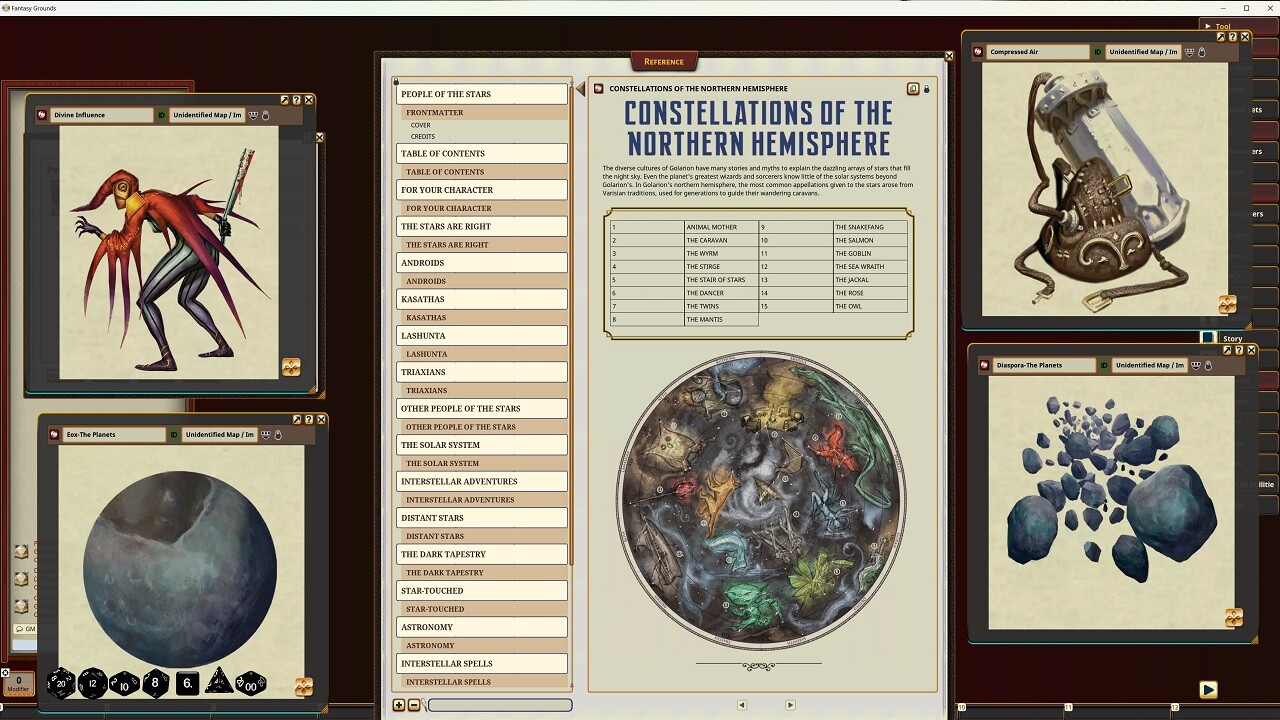Screen dimensions: 1280x720
Task: Roll the d8 die
Action: [x=152, y=684]
